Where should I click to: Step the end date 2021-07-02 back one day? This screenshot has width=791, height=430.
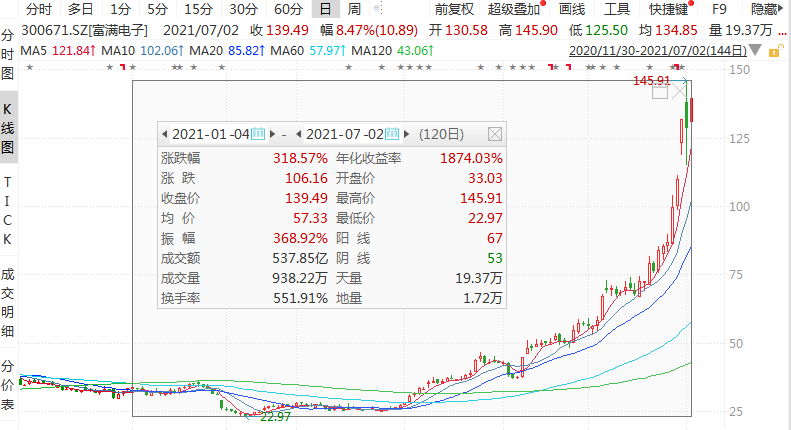pos(299,134)
